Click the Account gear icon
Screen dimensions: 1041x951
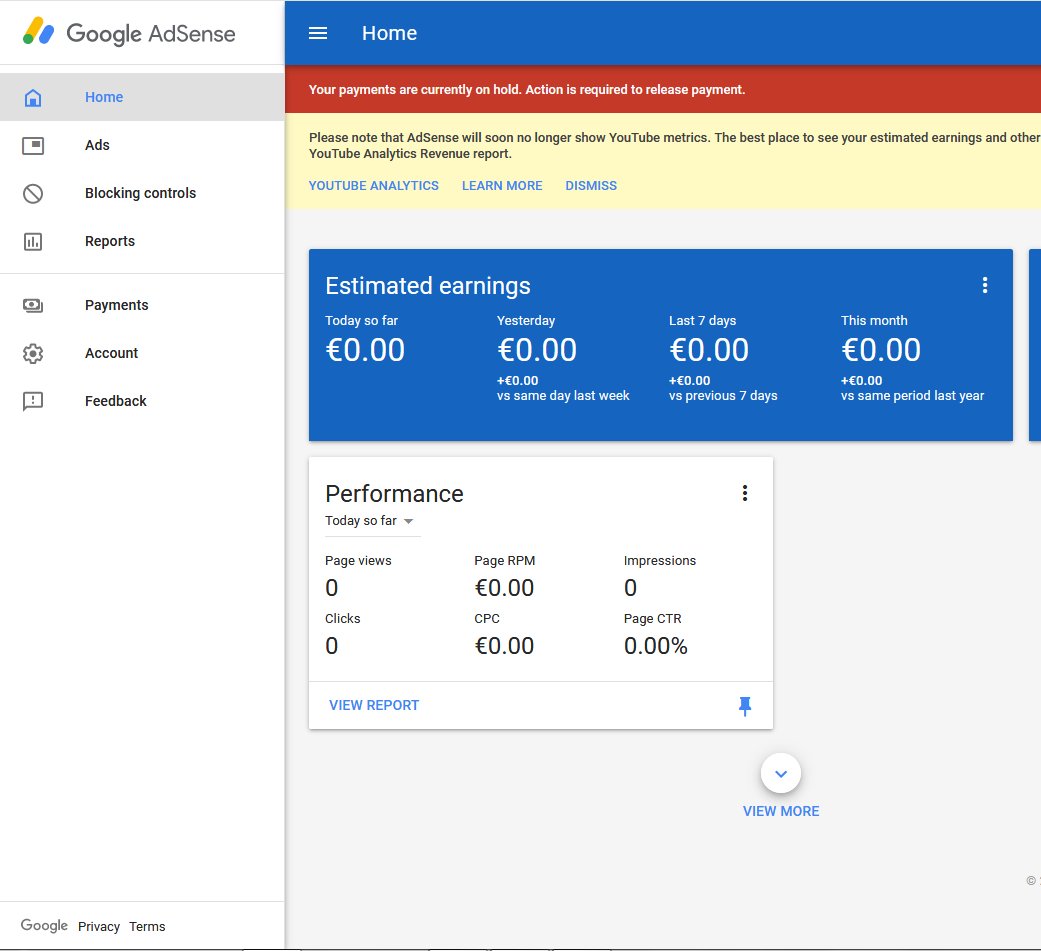click(x=33, y=353)
